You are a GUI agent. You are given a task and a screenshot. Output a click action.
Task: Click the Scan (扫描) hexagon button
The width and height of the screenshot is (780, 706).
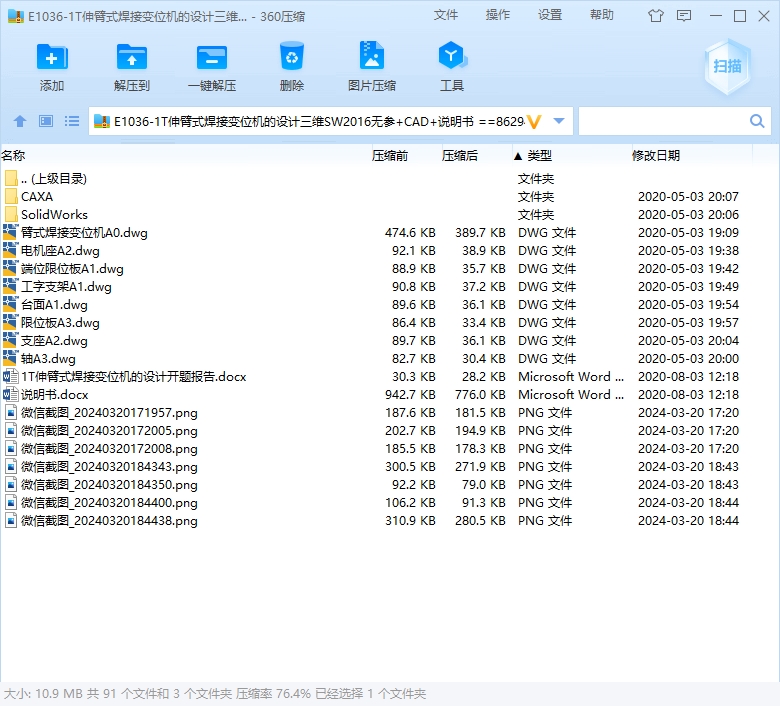[x=727, y=66]
